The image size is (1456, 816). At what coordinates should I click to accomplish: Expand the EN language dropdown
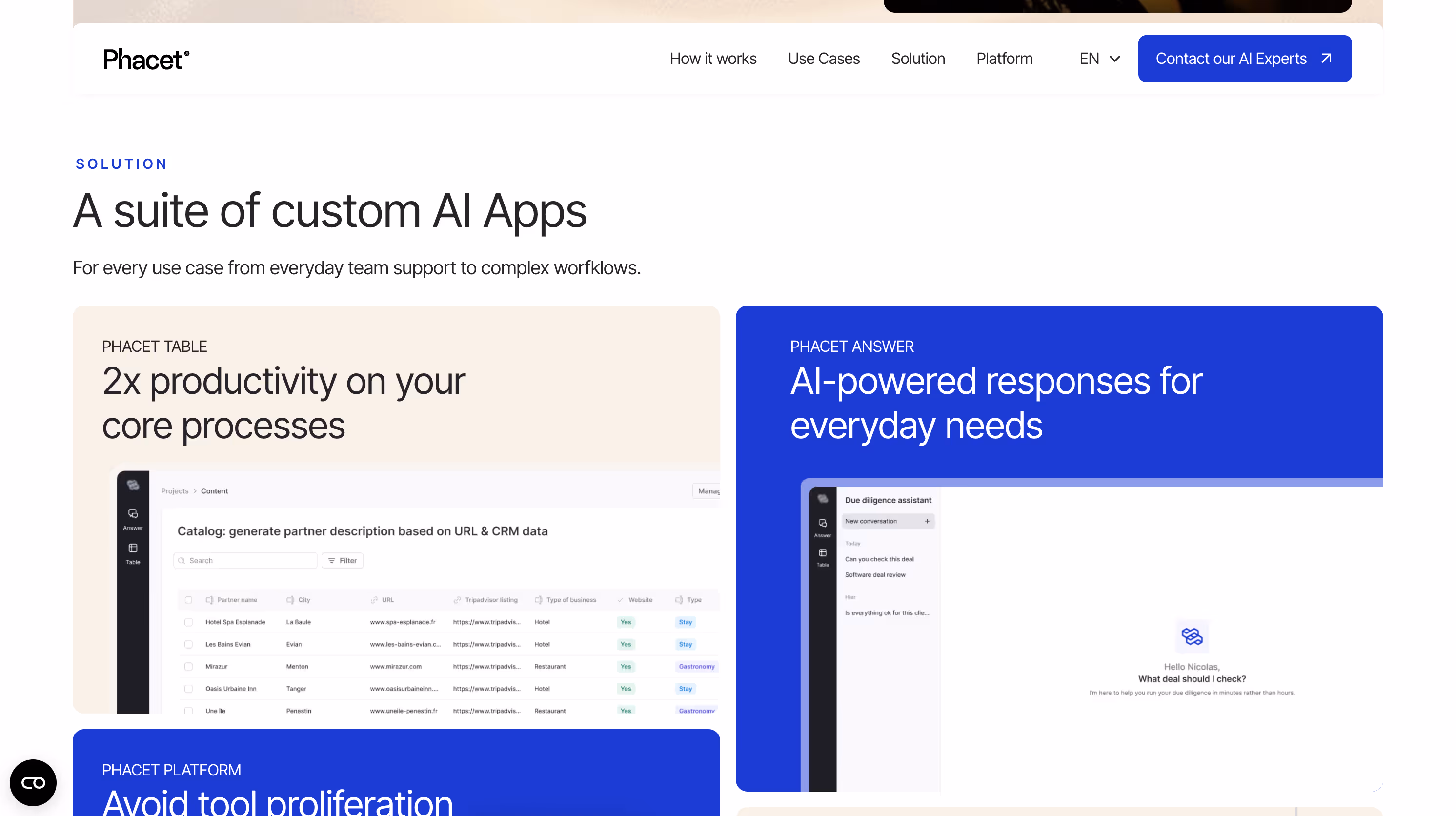click(x=1099, y=58)
